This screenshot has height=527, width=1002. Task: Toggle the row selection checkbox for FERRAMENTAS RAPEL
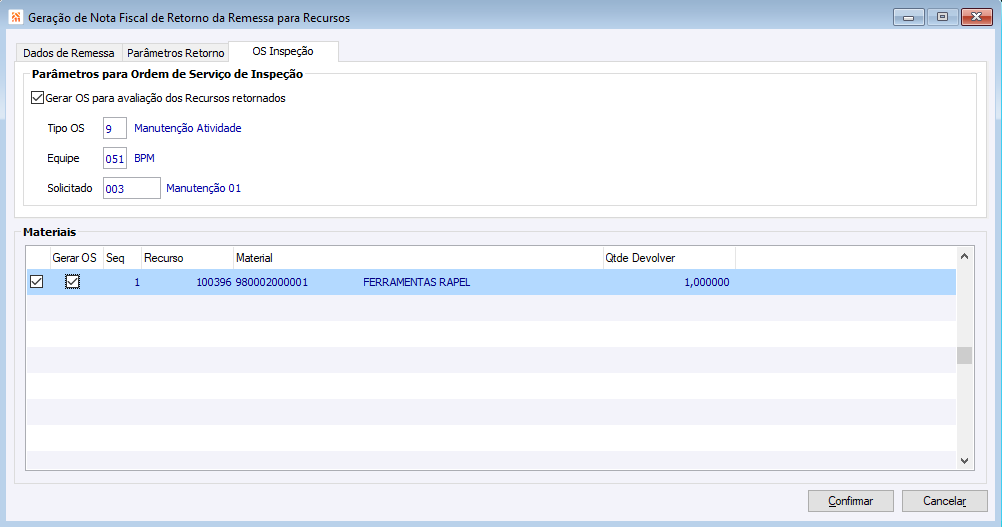36,282
